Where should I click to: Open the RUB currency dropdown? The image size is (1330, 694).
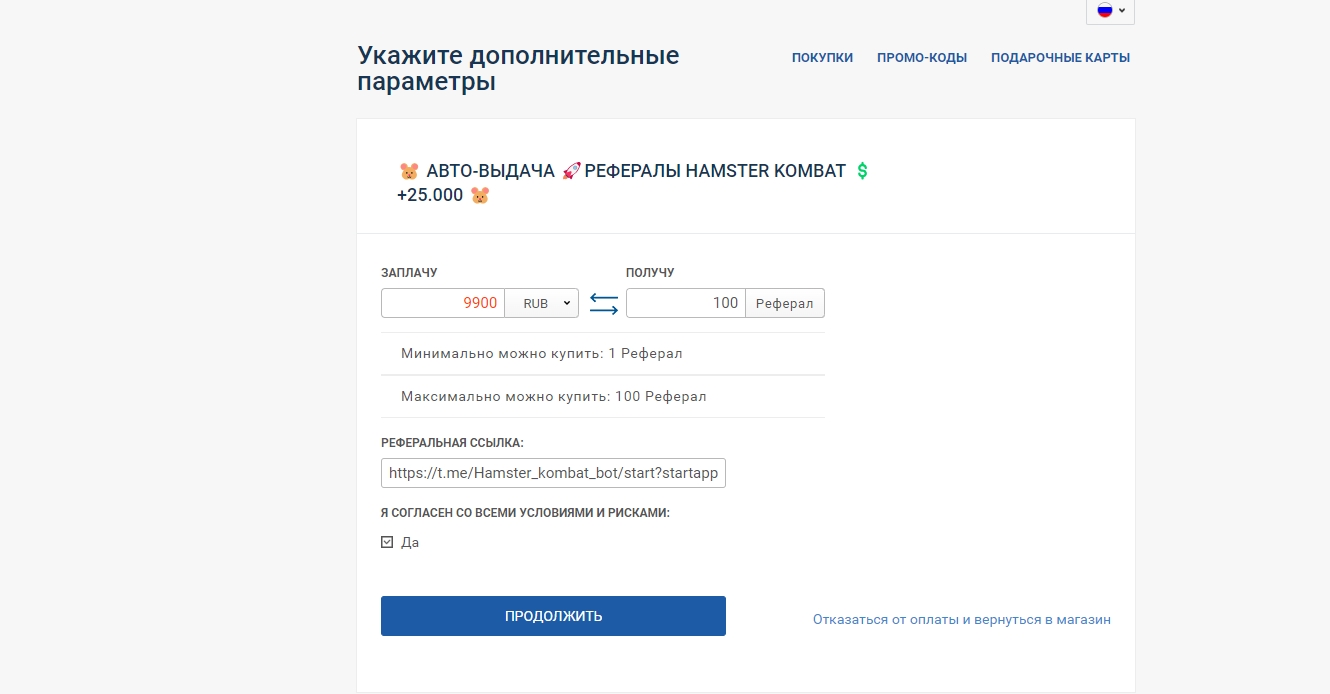541,303
